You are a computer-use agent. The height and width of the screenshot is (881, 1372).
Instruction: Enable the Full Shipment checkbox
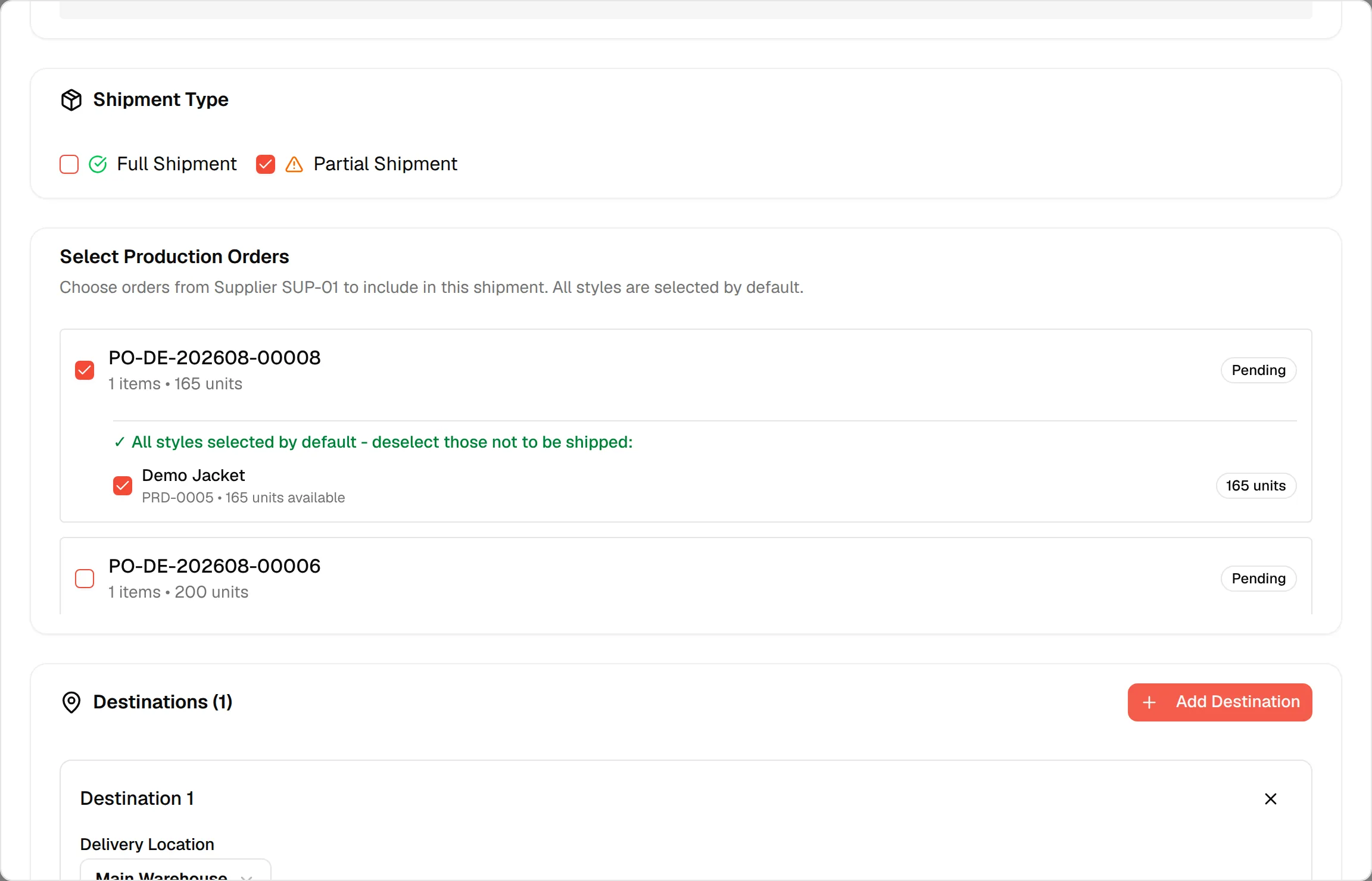click(69, 164)
